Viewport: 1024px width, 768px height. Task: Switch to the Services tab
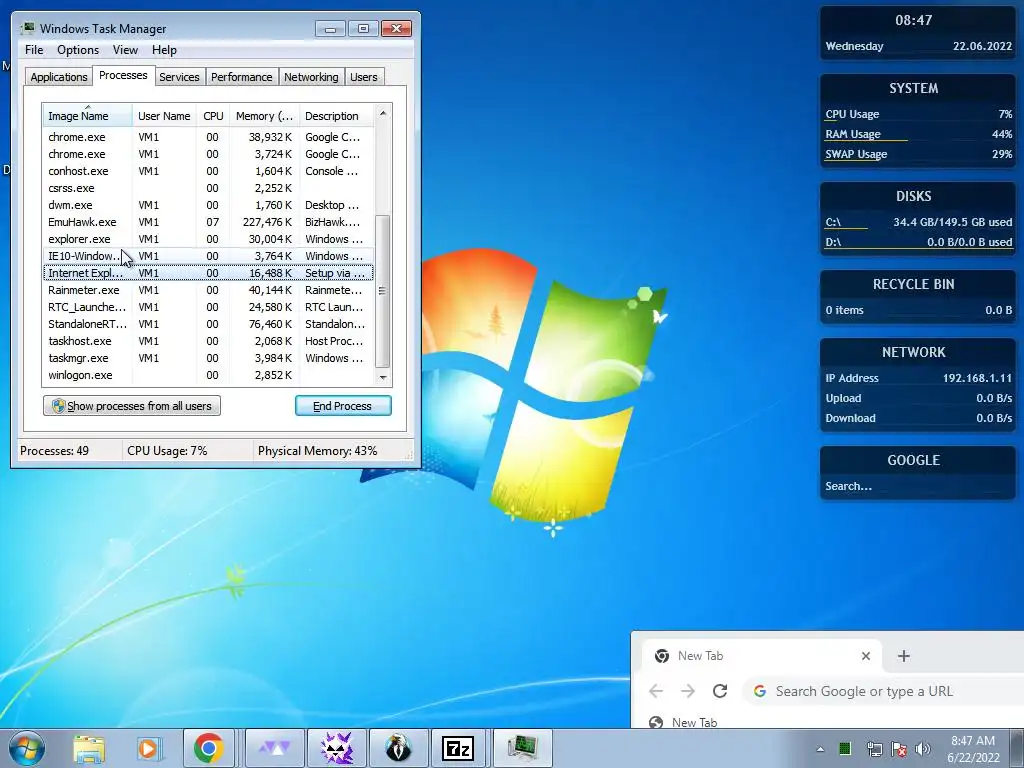pos(179,77)
